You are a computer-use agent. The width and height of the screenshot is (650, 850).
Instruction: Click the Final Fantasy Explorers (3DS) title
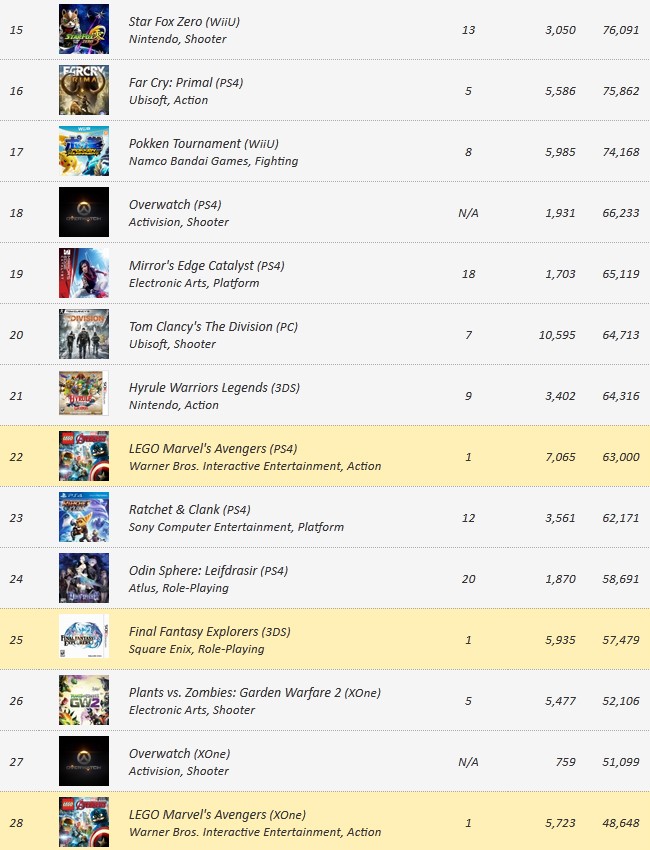click(x=210, y=632)
